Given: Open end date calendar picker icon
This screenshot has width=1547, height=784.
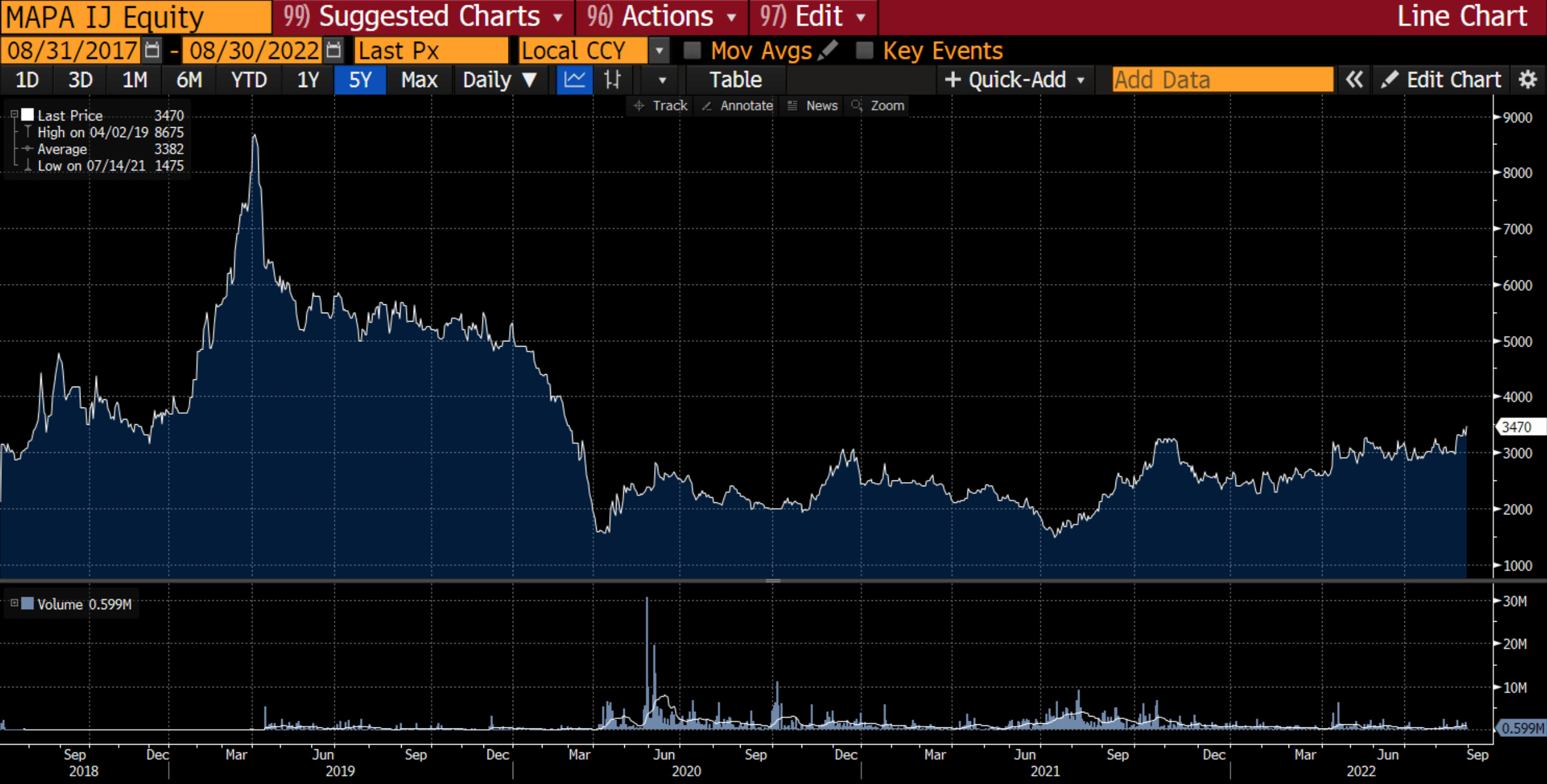Looking at the screenshot, I should (333, 51).
